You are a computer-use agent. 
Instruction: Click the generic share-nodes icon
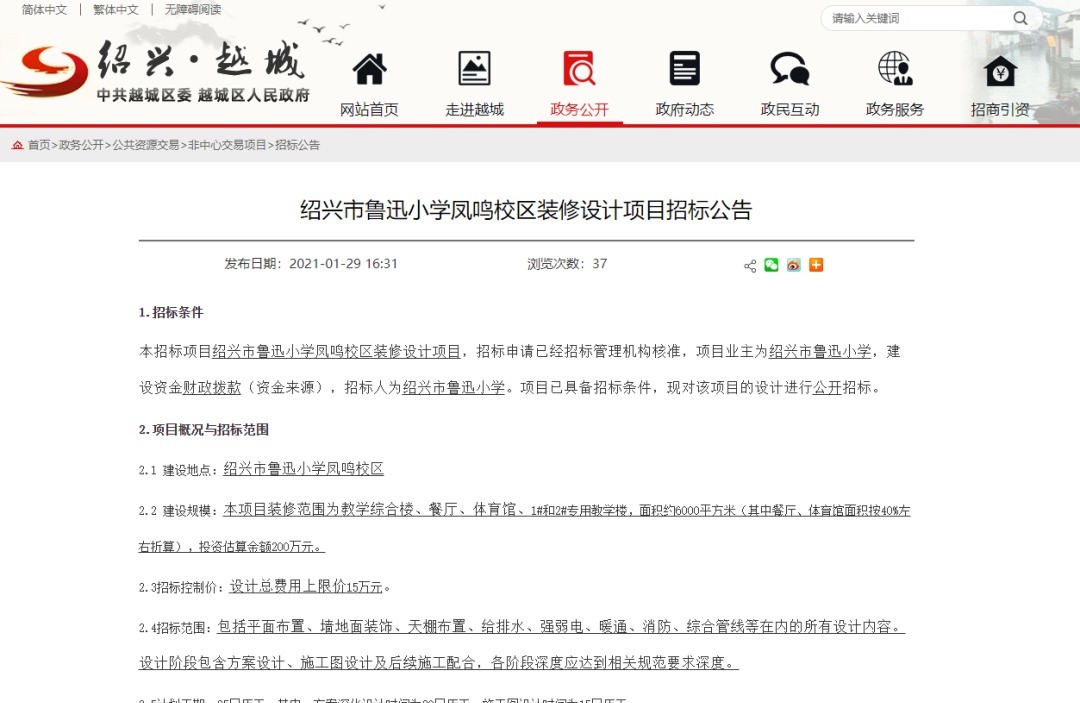tap(748, 266)
